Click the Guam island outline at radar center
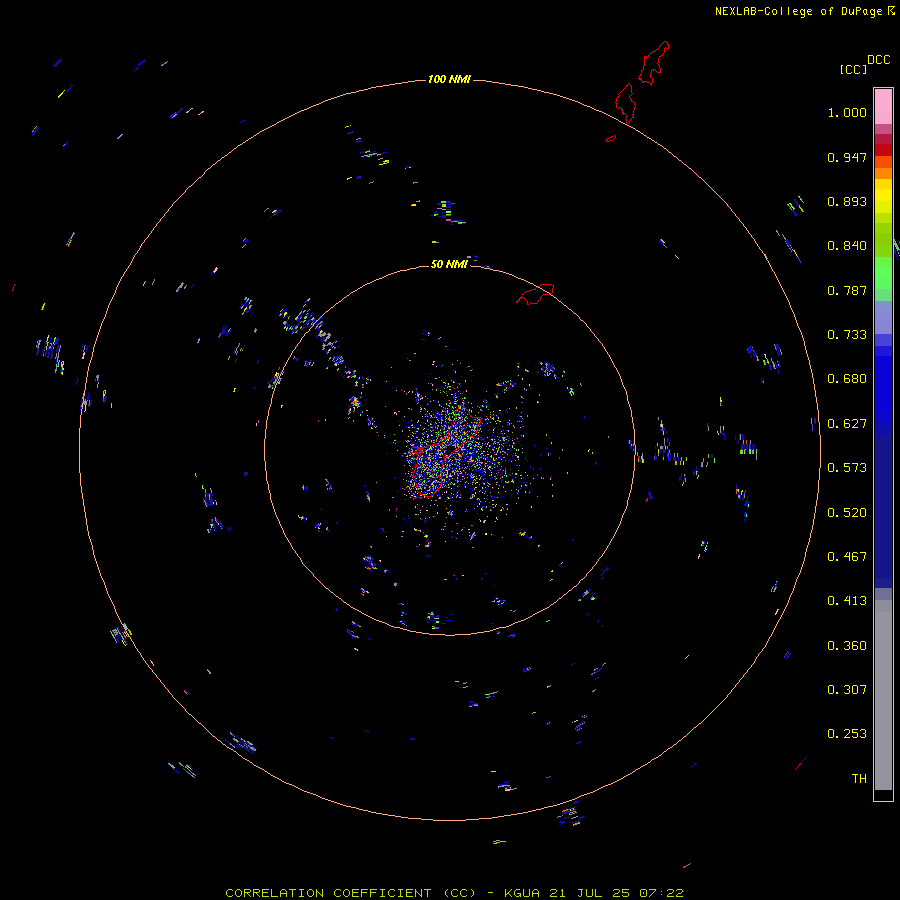Image resolution: width=900 pixels, height=900 pixels. click(x=444, y=451)
